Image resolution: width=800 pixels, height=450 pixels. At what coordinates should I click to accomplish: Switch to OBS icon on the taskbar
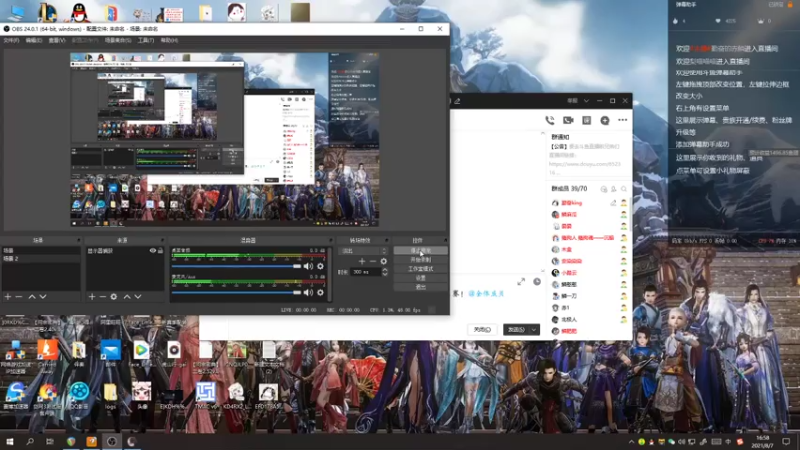point(111,441)
